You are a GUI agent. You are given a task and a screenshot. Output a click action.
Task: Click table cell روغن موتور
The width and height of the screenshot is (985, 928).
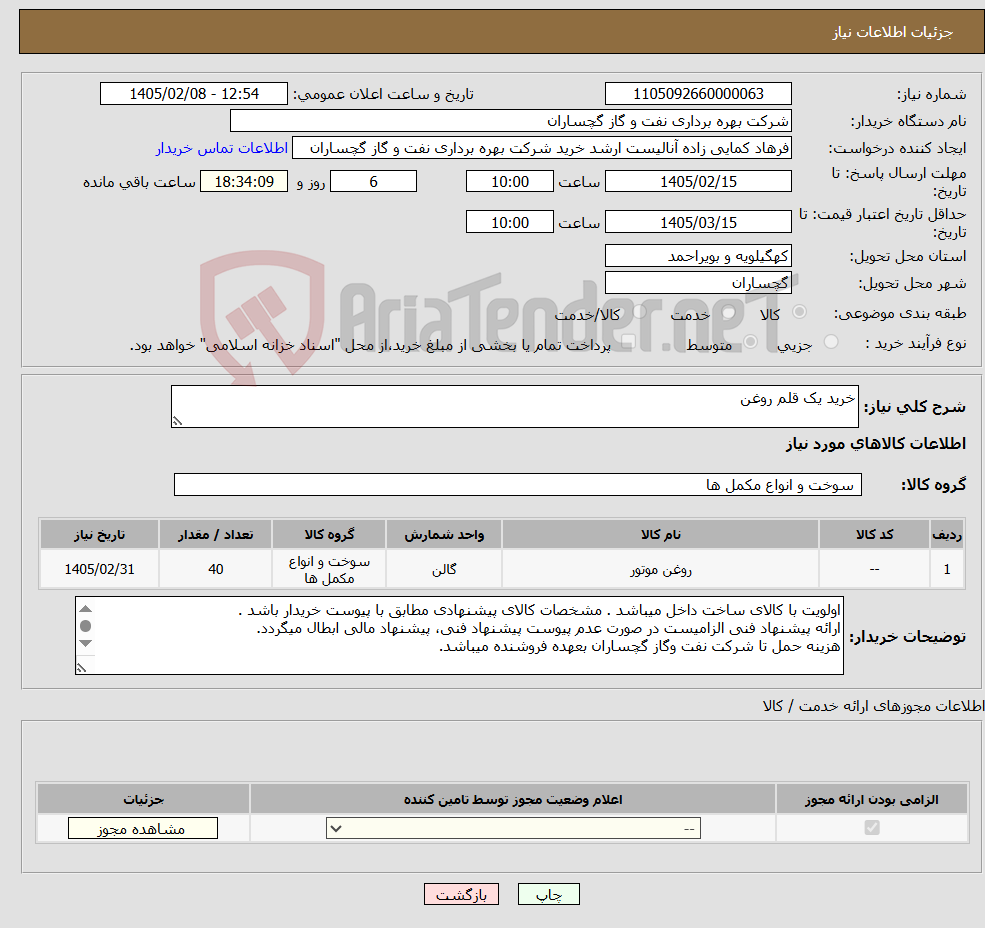point(660,569)
